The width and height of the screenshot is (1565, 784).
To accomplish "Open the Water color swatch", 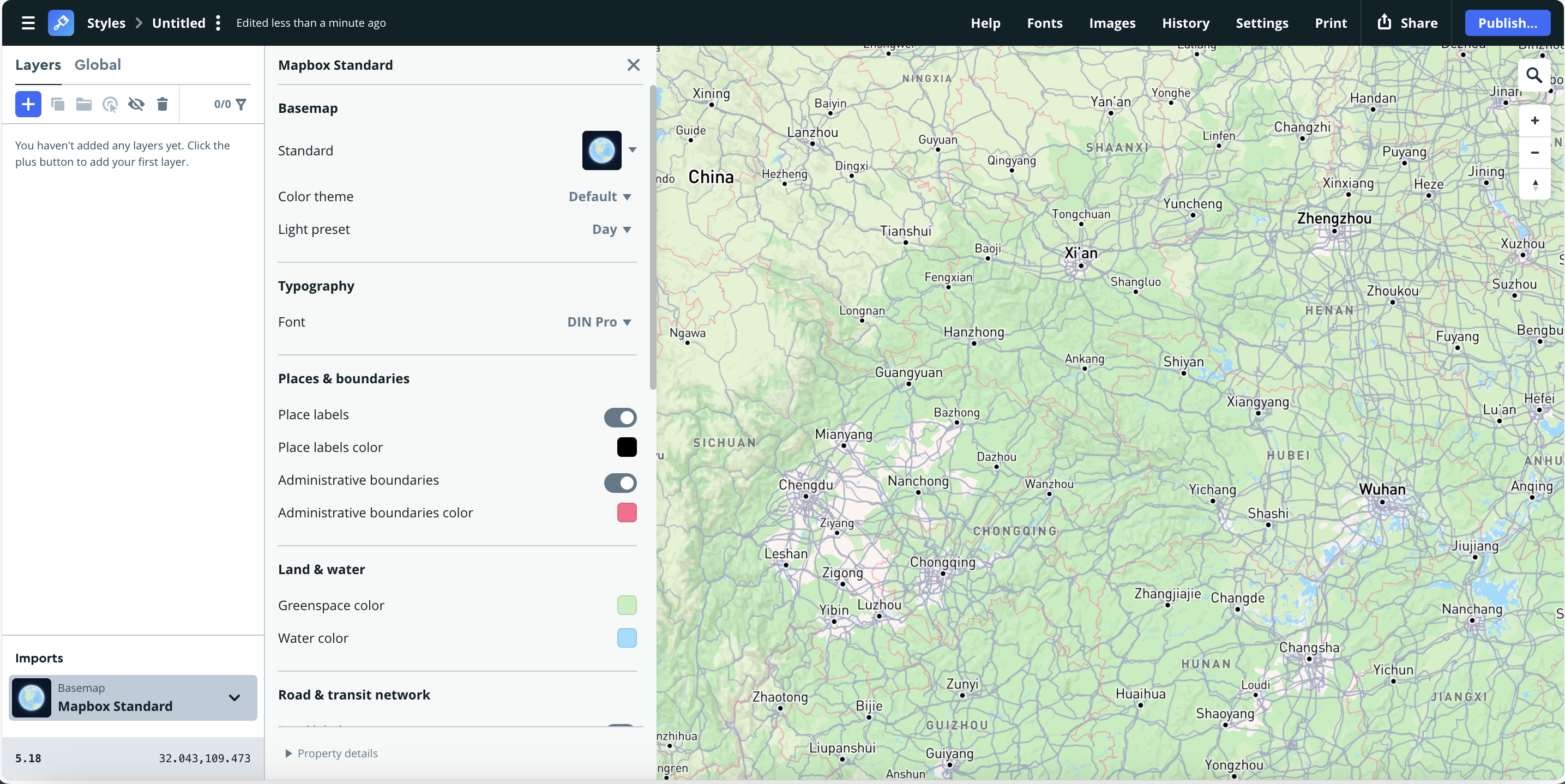I will (x=627, y=638).
